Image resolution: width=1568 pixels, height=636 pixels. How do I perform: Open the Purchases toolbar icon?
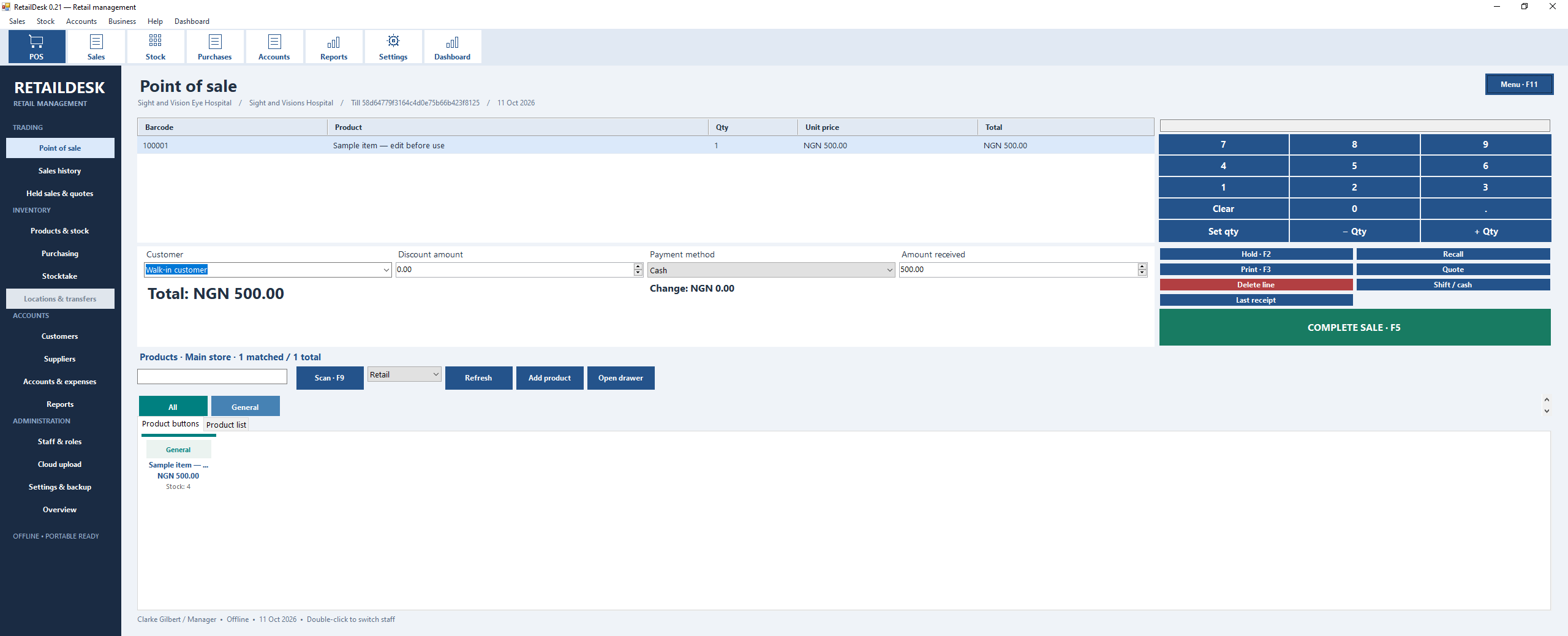pyautogui.click(x=215, y=47)
